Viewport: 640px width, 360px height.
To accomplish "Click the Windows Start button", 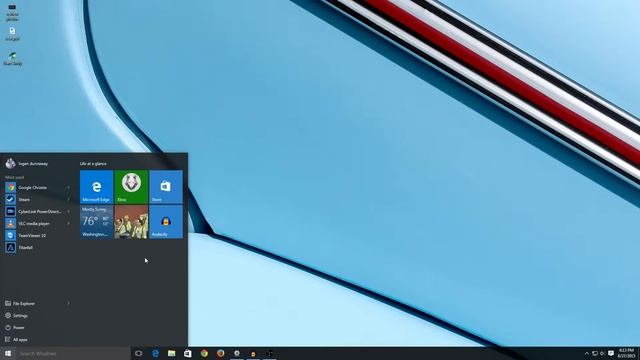I will [x=8, y=353].
